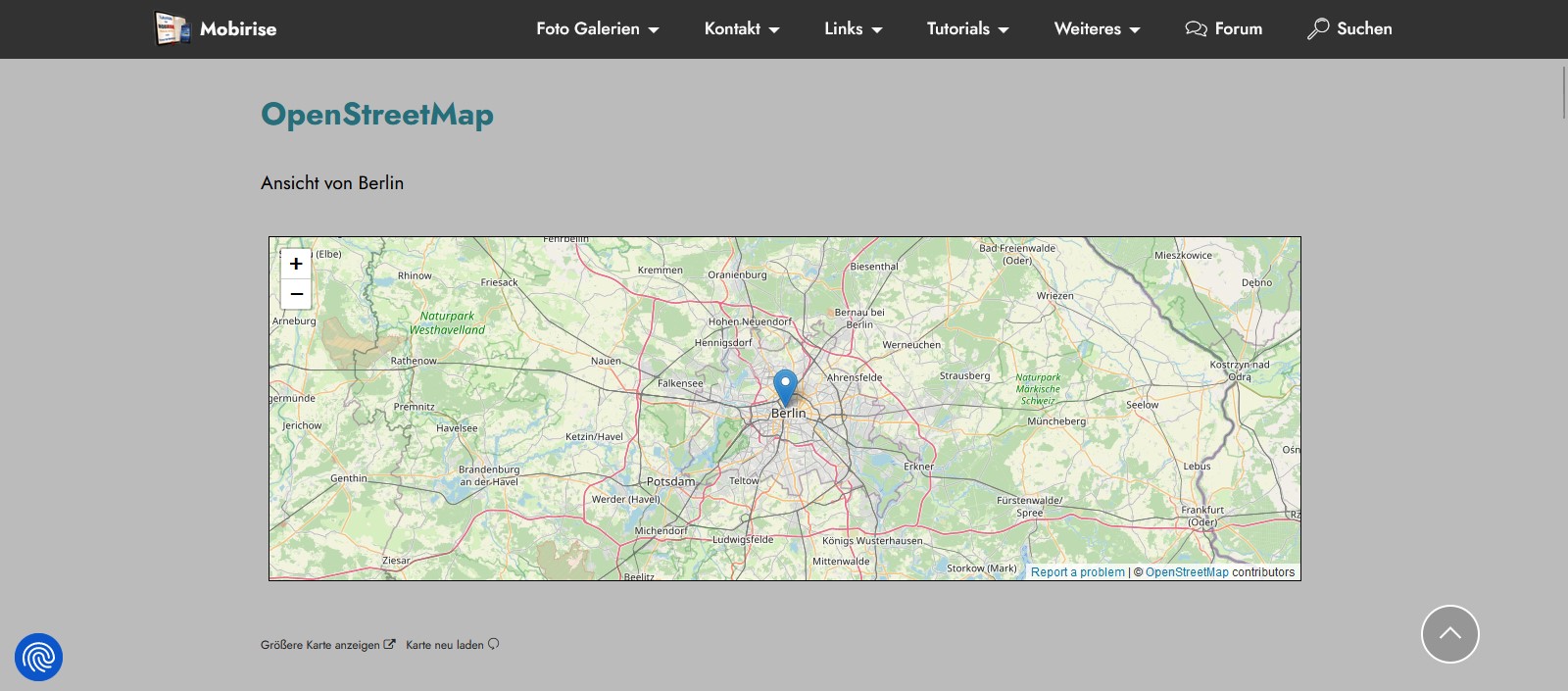Screen dimensions: 1568x691
Task: Click the blue Berlin map marker
Action: tap(785, 386)
